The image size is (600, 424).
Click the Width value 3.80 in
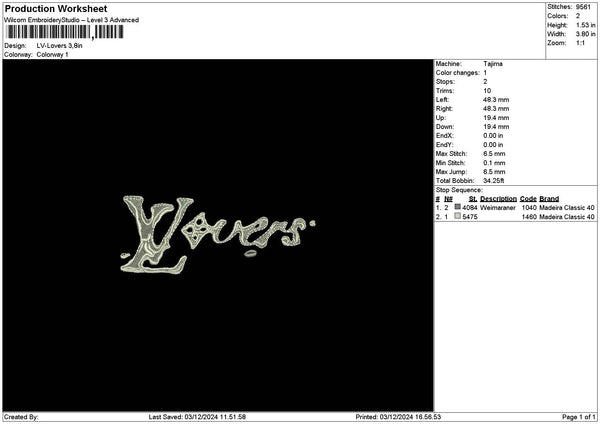point(585,34)
